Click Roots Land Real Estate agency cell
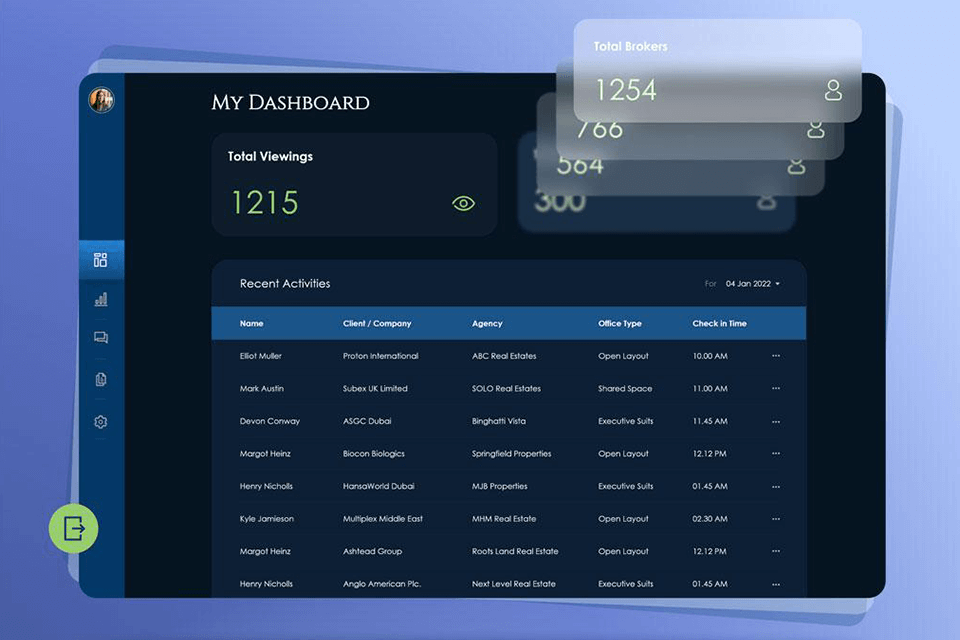This screenshot has width=960, height=640. pyautogui.click(x=515, y=551)
